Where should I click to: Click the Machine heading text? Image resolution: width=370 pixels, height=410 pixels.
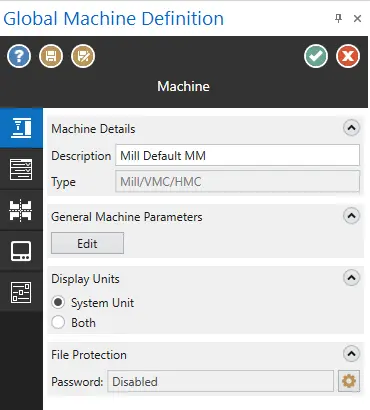point(183,86)
